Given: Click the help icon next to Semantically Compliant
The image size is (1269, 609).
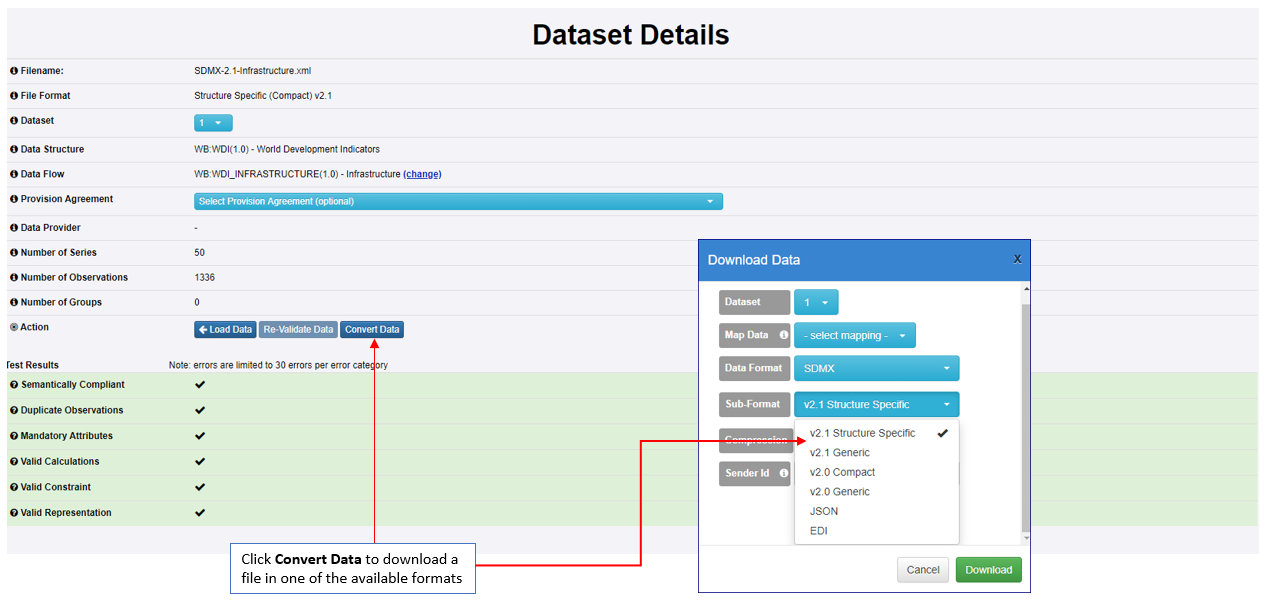Looking at the screenshot, I should pos(14,385).
